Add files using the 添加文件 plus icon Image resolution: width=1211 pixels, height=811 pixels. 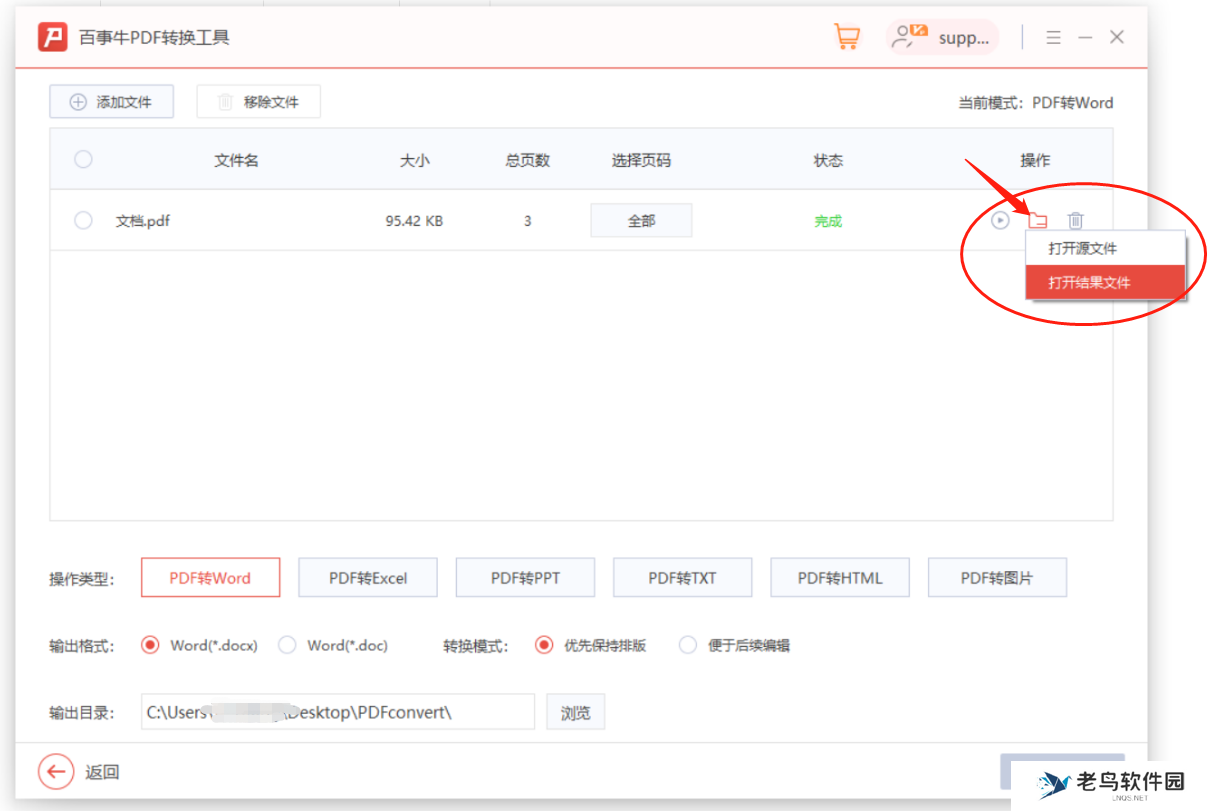tap(111, 101)
